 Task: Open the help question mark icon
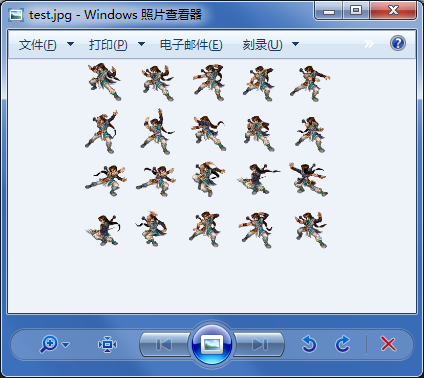pos(398,43)
